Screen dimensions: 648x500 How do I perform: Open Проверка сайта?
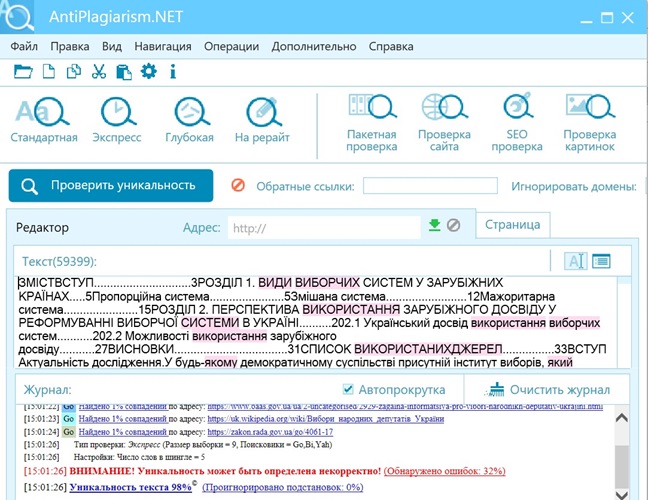pyautogui.click(x=444, y=123)
